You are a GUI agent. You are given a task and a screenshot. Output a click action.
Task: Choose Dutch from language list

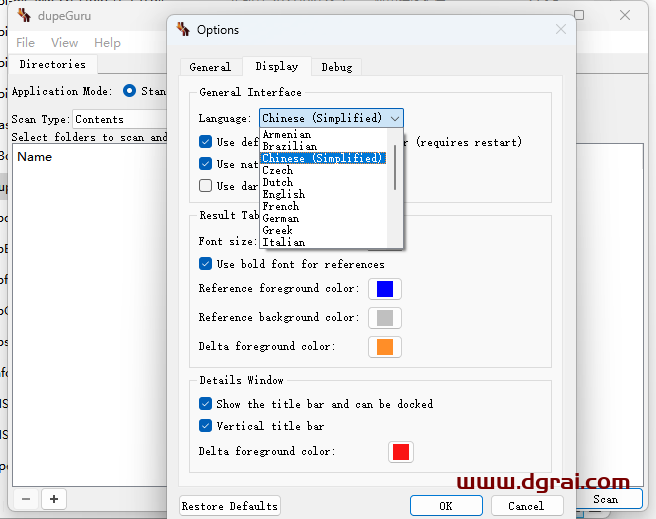(x=323, y=182)
